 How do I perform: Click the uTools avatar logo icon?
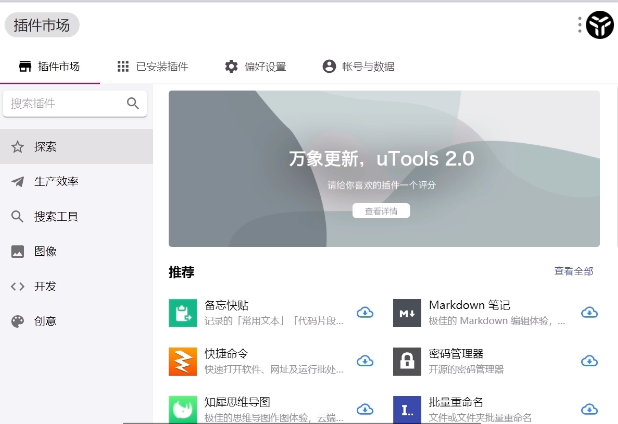(599, 25)
